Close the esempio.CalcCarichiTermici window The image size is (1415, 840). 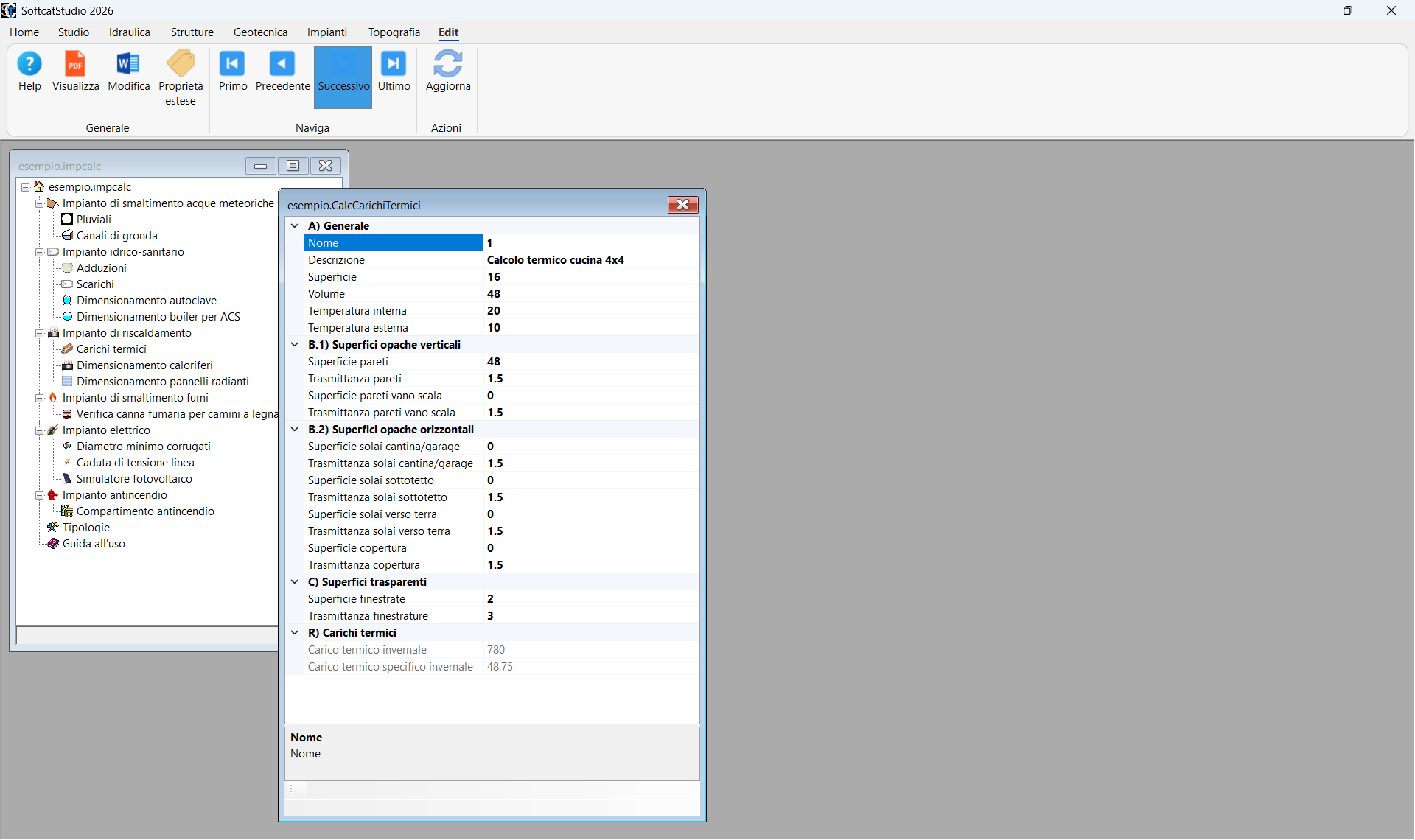[x=682, y=205]
